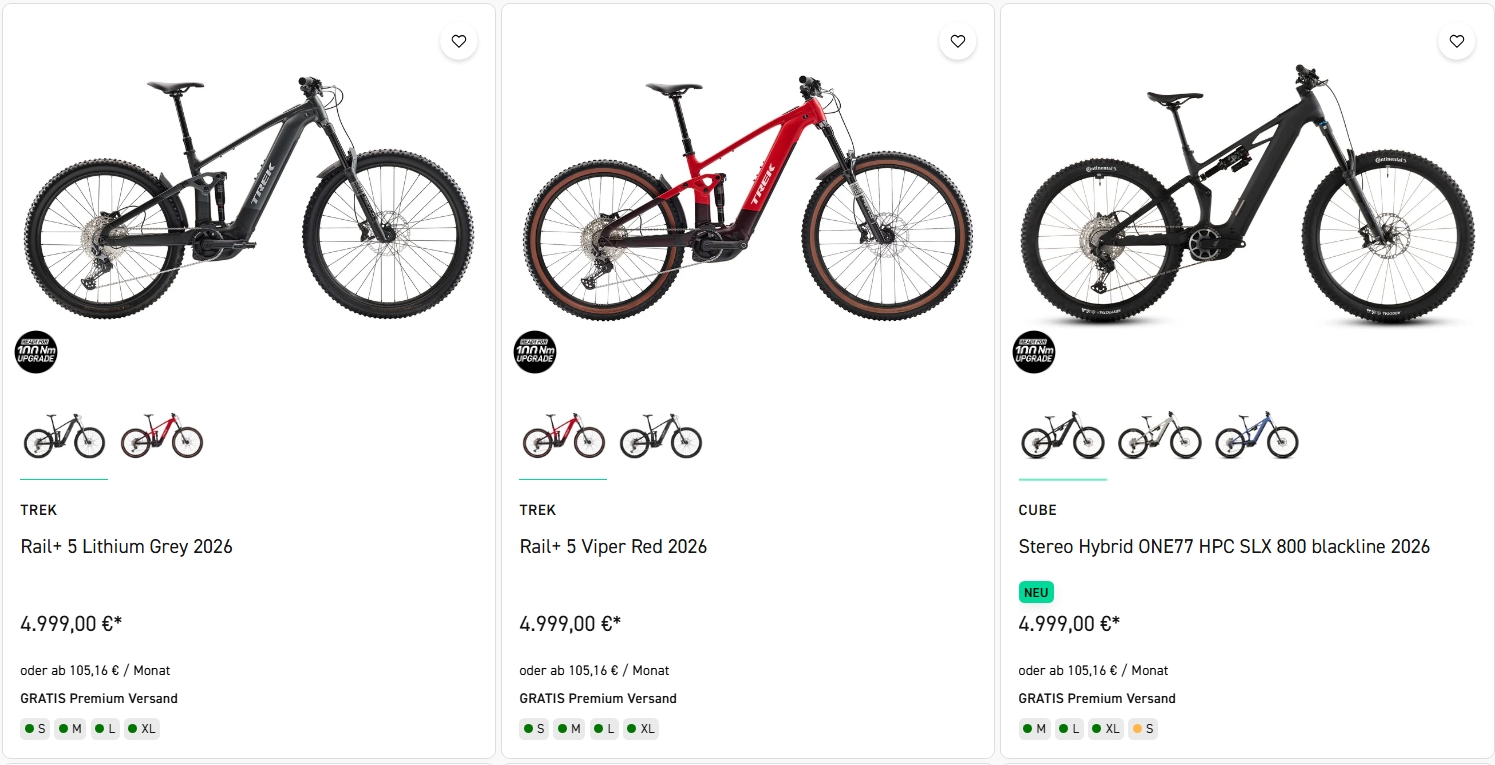Favorite the Trek Rail+ 5 Lithium Grey

tap(458, 41)
